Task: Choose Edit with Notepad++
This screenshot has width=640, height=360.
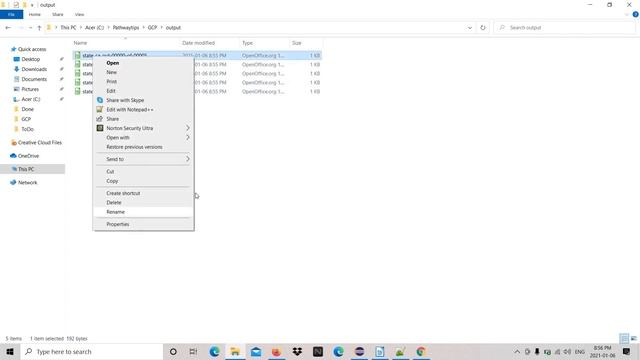Action: [143, 109]
